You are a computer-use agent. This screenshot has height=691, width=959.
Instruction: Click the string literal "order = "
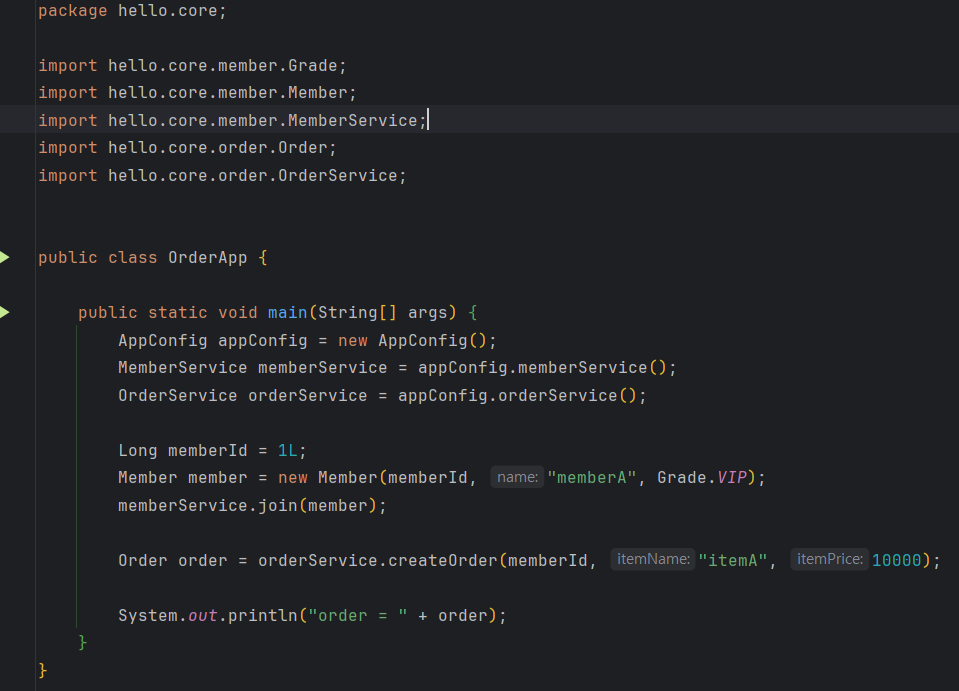pos(358,616)
